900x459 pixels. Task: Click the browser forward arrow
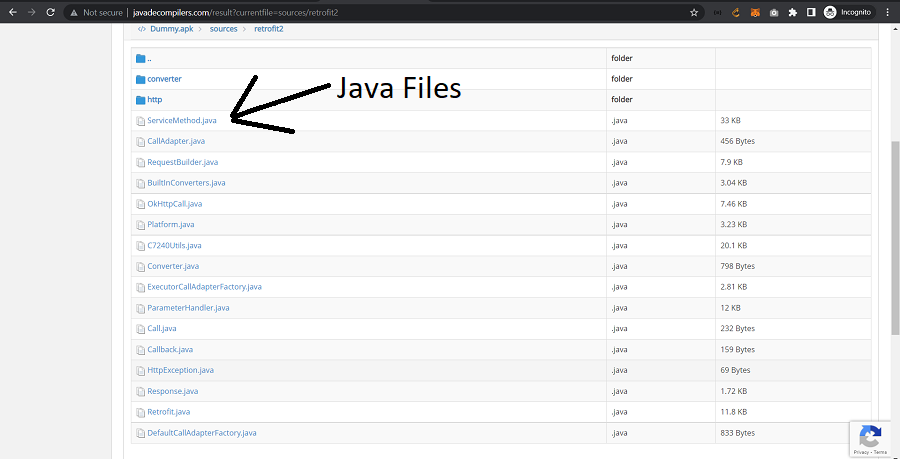[32, 12]
